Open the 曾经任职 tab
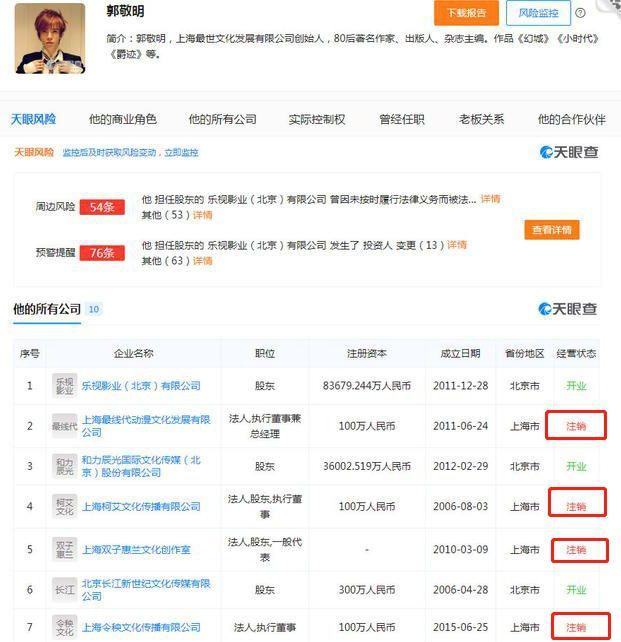 (x=402, y=120)
